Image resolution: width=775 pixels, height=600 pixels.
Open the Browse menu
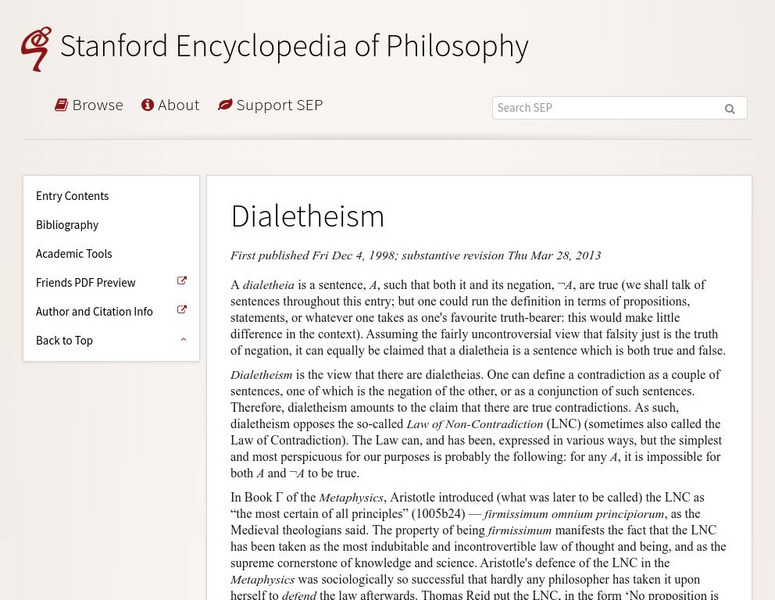(x=89, y=105)
